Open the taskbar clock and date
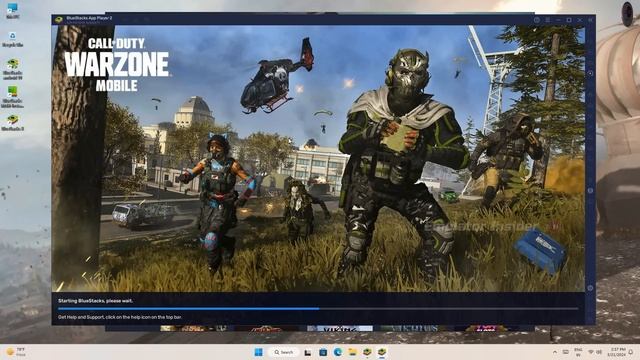Image resolution: width=640 pixels, height=360 pixels. point(617,352)
